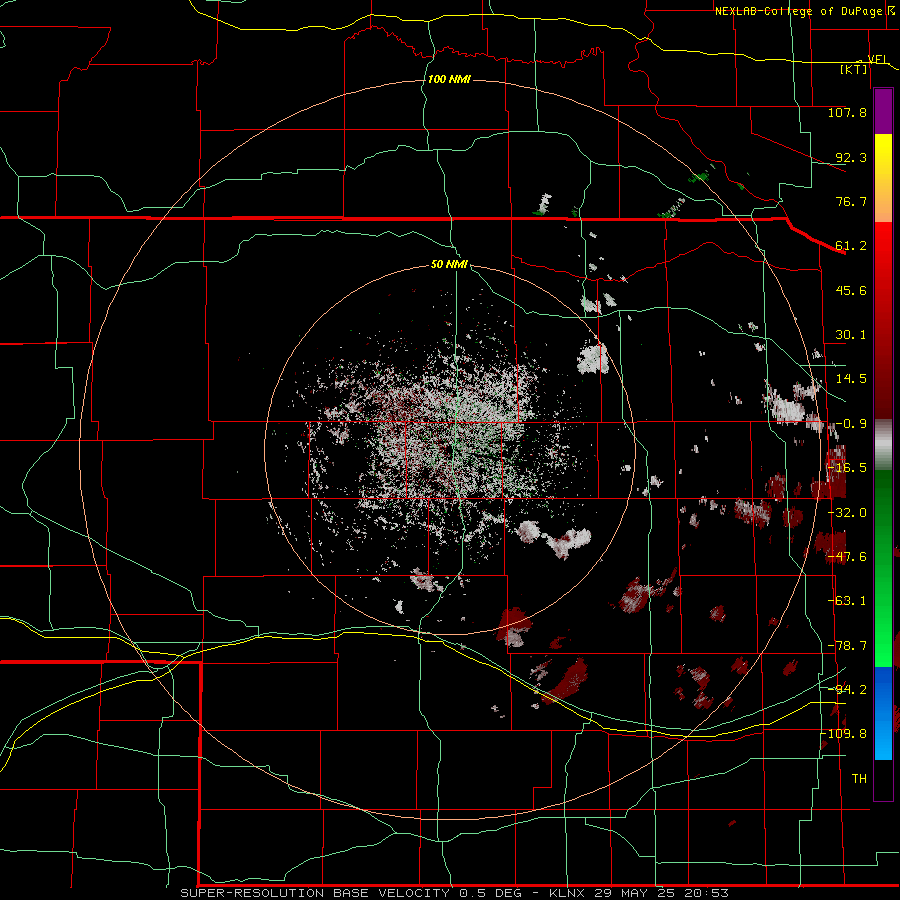
Task: Select the 107.8 legend value
Action: pyautogui.click(x=847, y=112)
